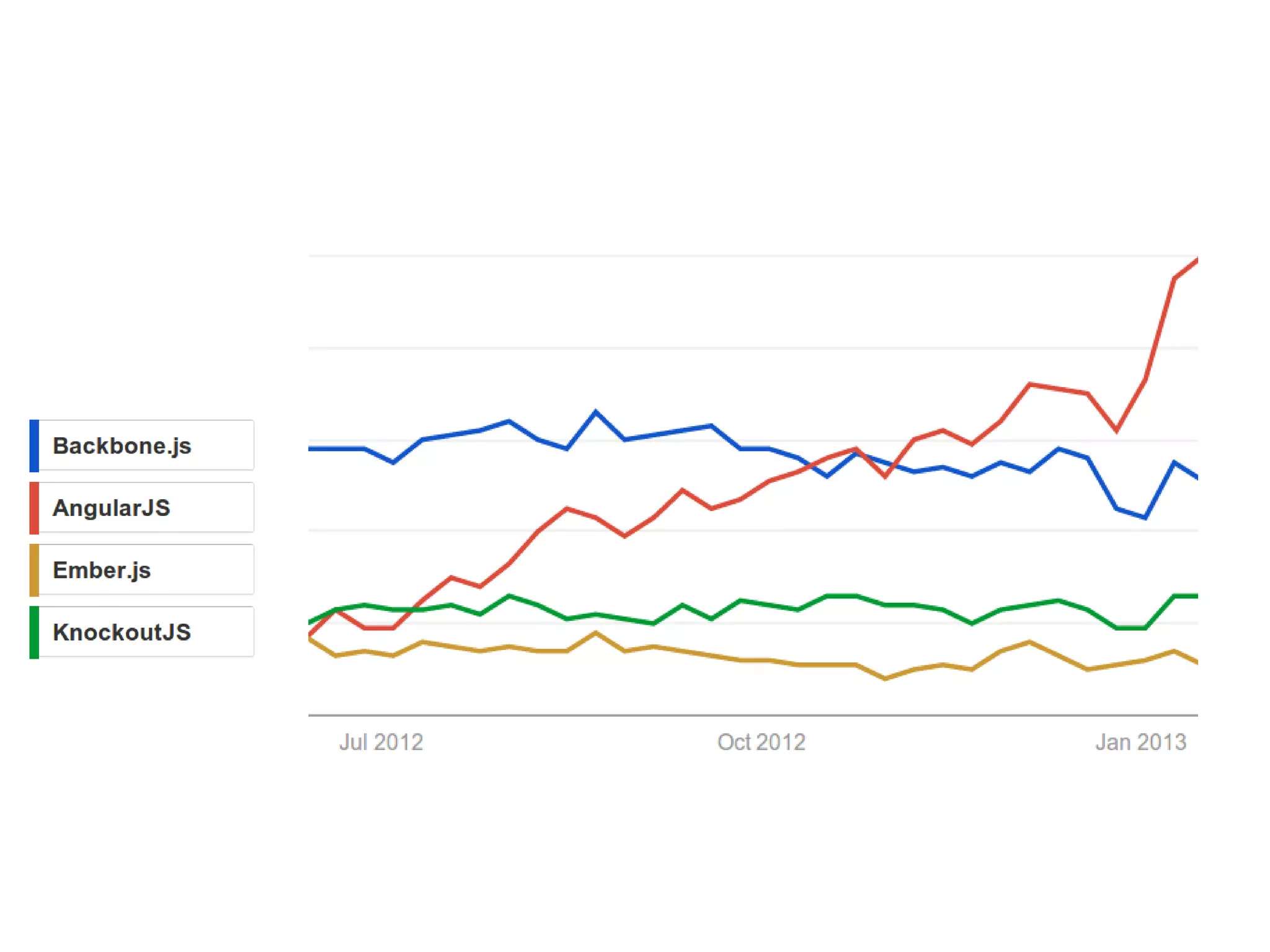Click the green line's right end point
1270x952 pixels.
(1196, 596)
